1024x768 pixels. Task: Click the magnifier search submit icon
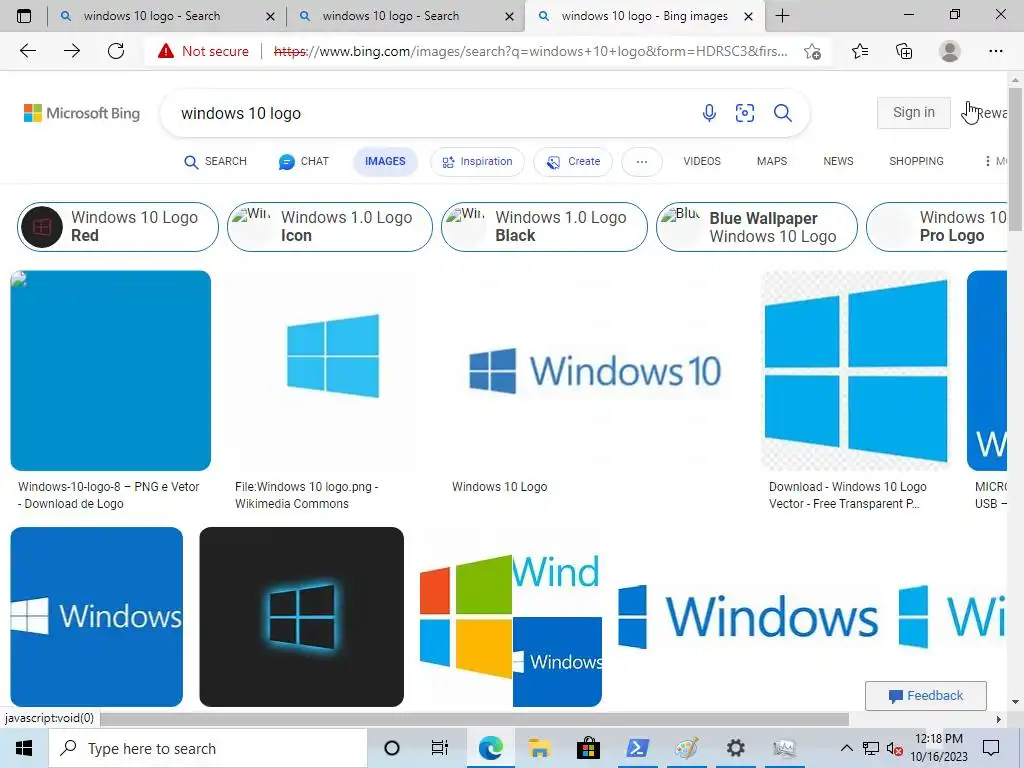[782, 113]
